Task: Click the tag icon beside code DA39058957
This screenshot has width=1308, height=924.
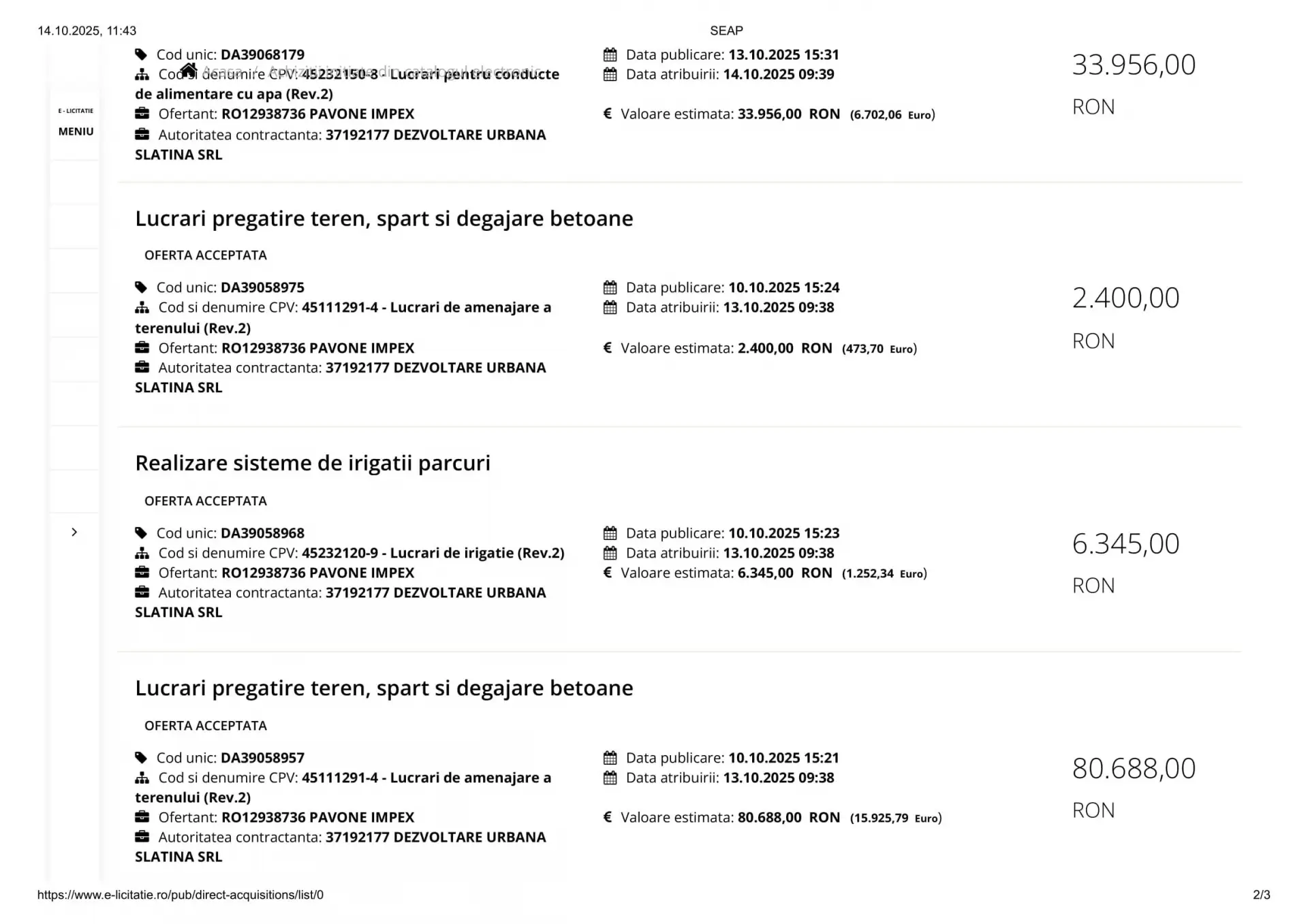Action: click(141, 758)
